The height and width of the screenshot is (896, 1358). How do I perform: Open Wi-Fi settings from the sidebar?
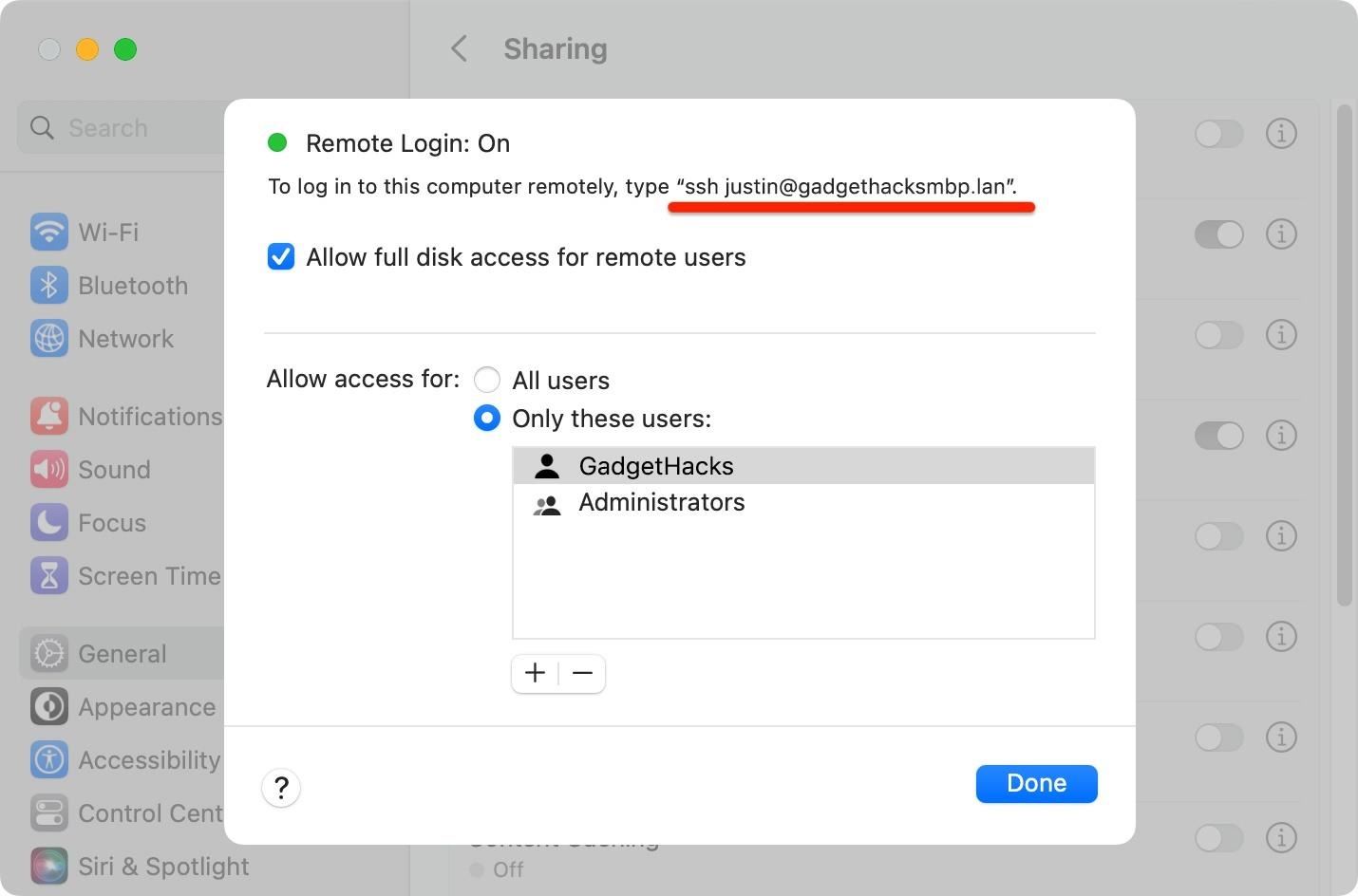pyautogui.click(x=108, y=232)
